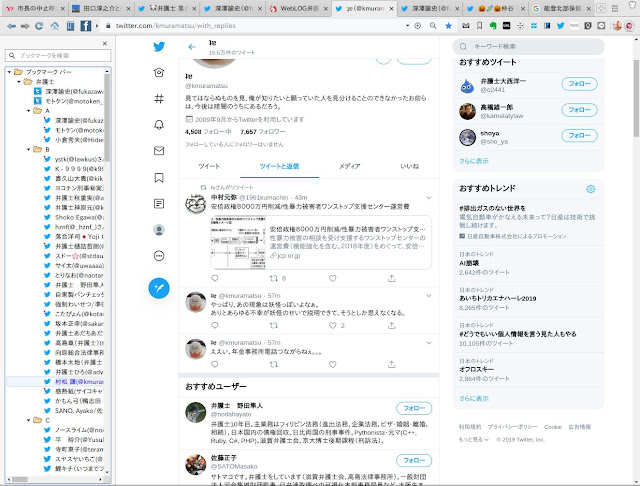Screen dimensions: 640x486
Task: Collapse bookmark folder A
Action: (29, 111)
